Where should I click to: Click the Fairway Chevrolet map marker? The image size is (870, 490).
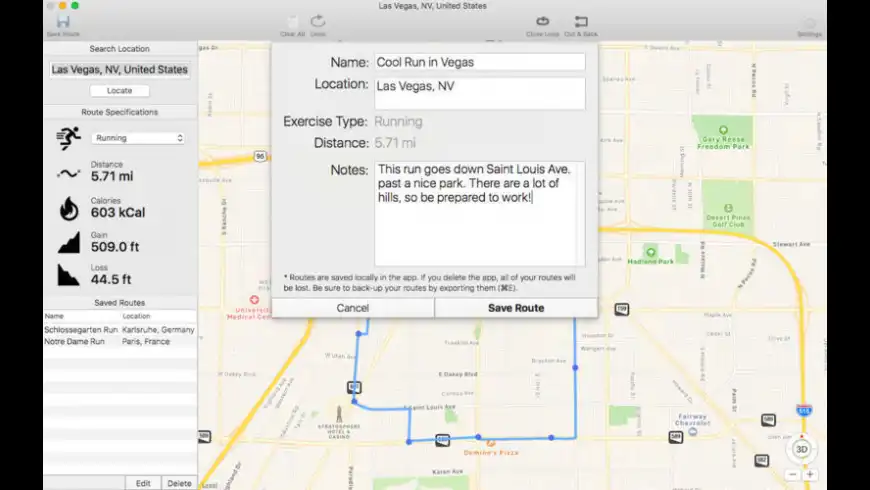point(692,431)
